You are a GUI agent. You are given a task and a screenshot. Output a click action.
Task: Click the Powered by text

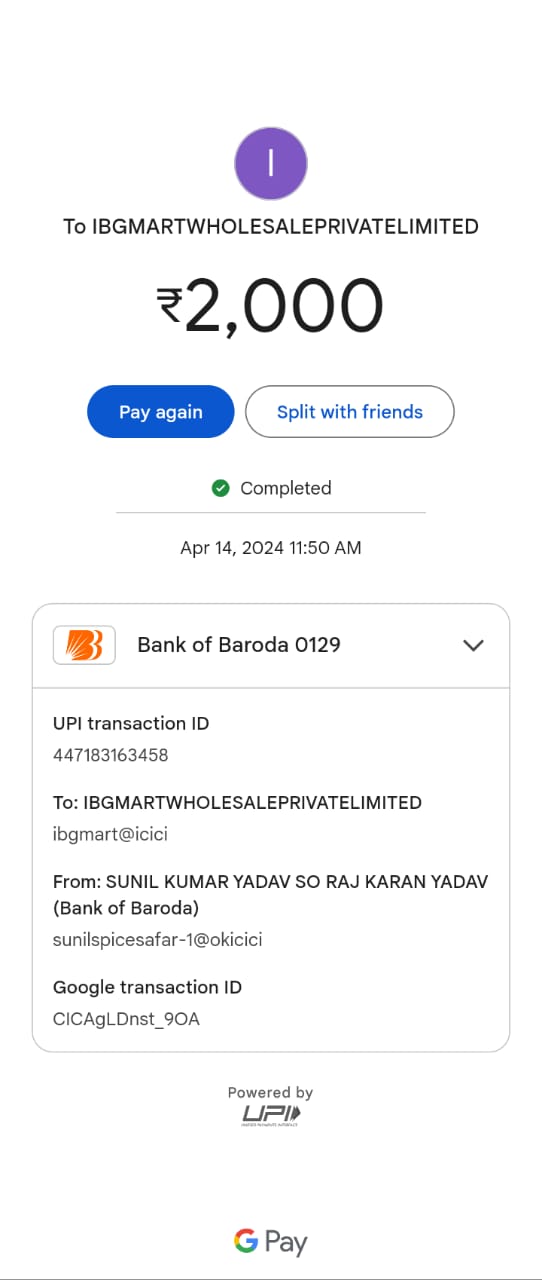click(270, 1093)
